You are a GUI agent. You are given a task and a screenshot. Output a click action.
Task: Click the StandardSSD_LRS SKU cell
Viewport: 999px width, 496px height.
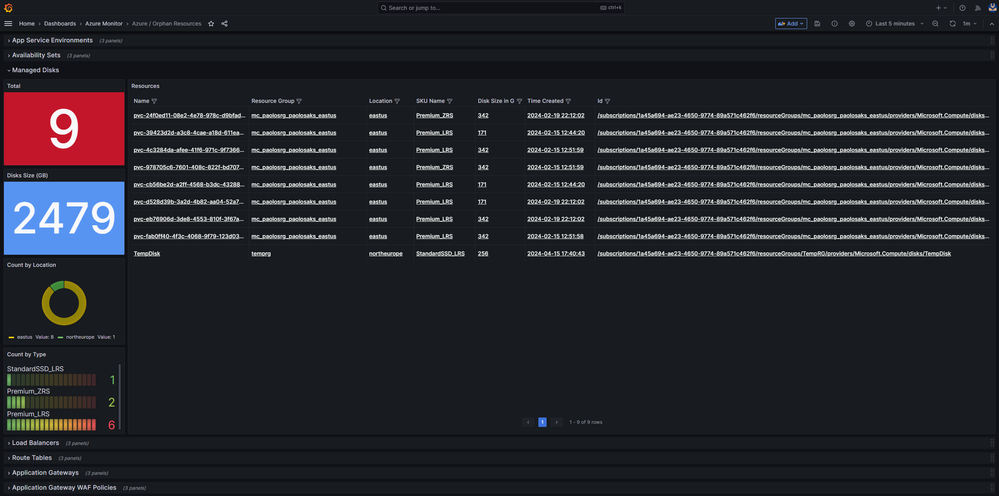click(440, 253)
